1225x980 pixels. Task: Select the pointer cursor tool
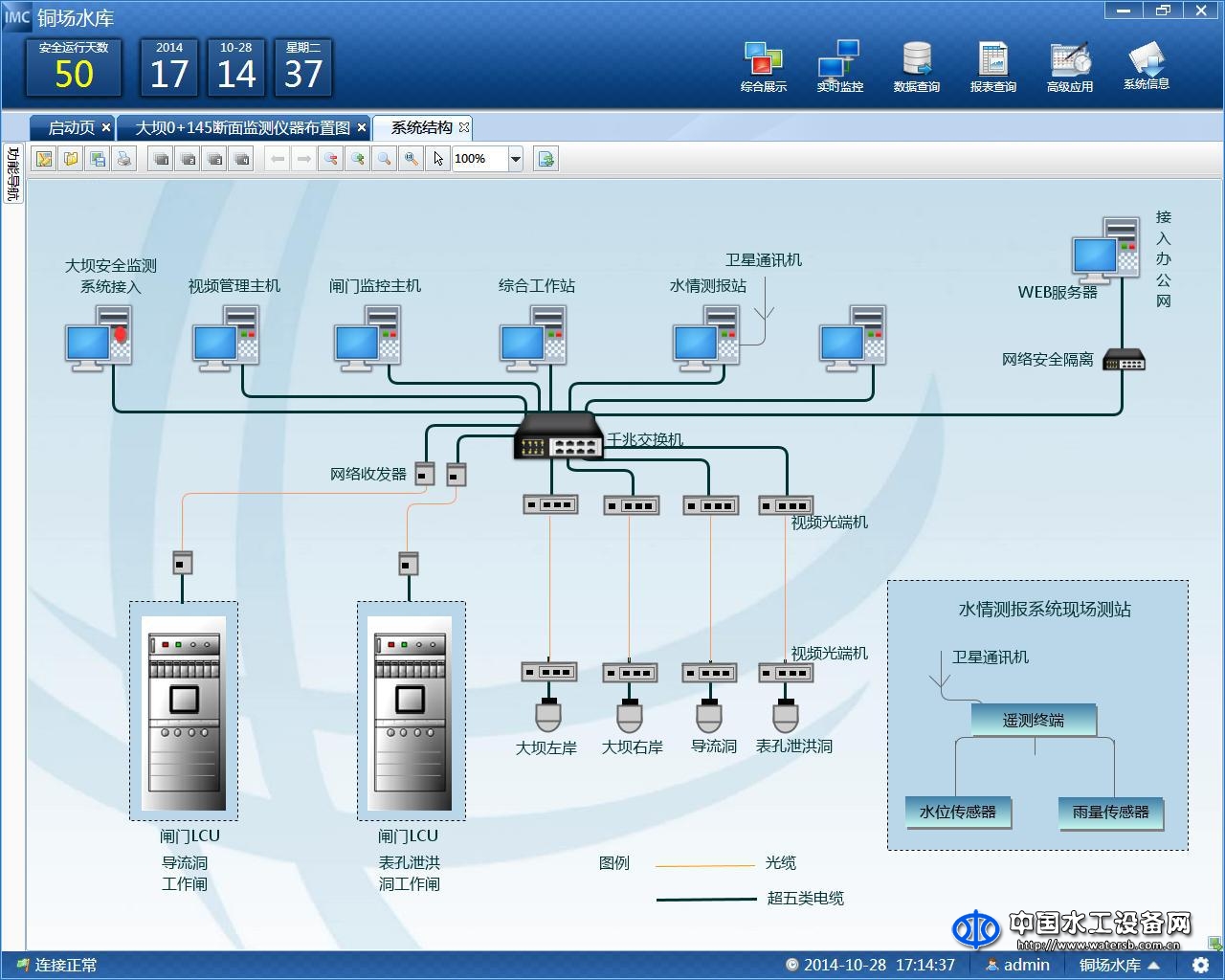tap(437, 159)
